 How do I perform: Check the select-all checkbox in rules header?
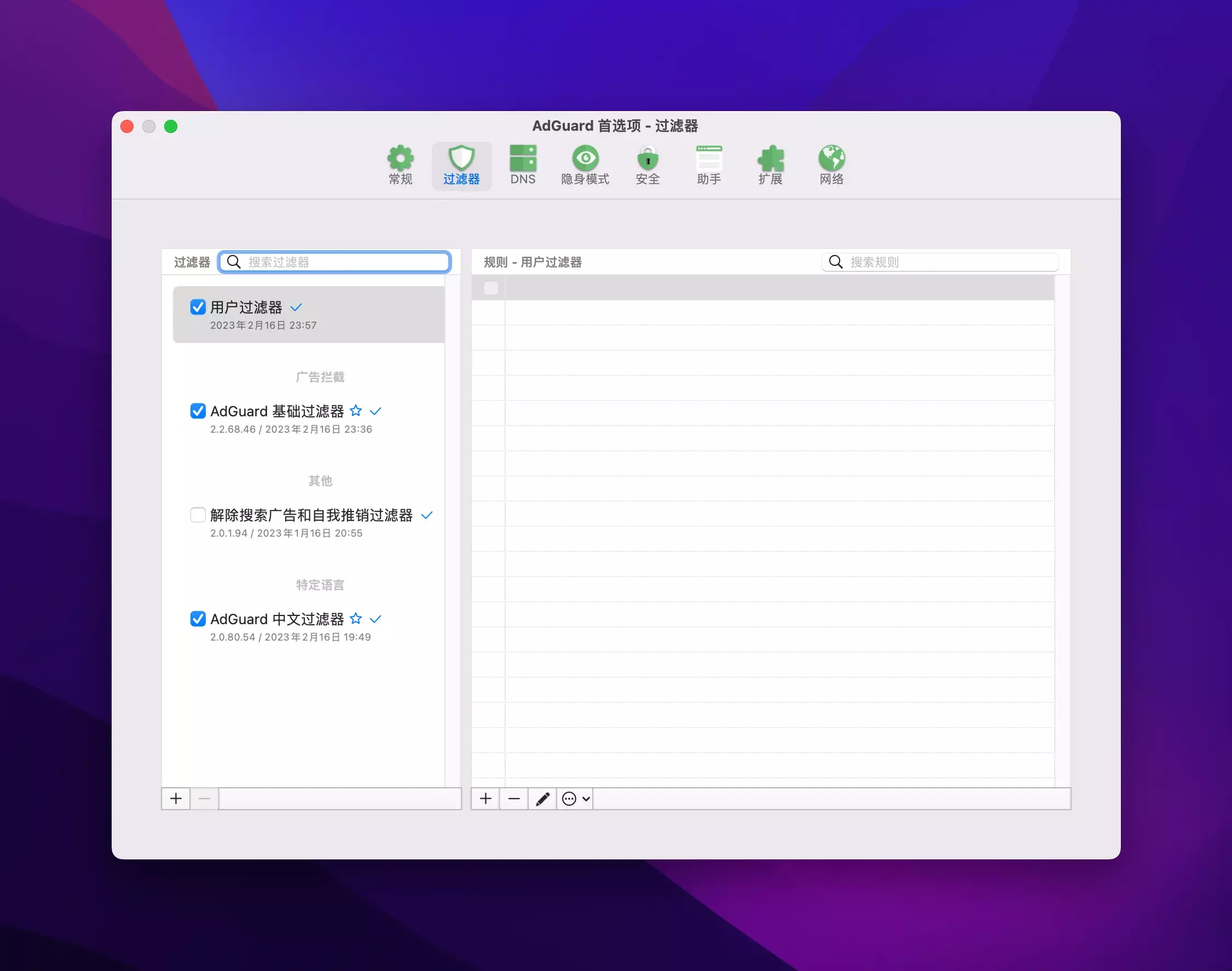490,288
